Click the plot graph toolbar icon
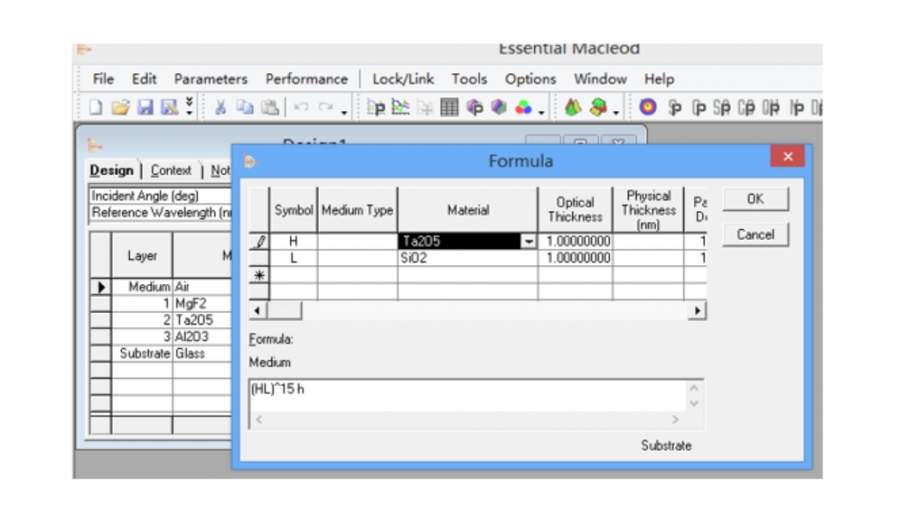 click(399, 107)
